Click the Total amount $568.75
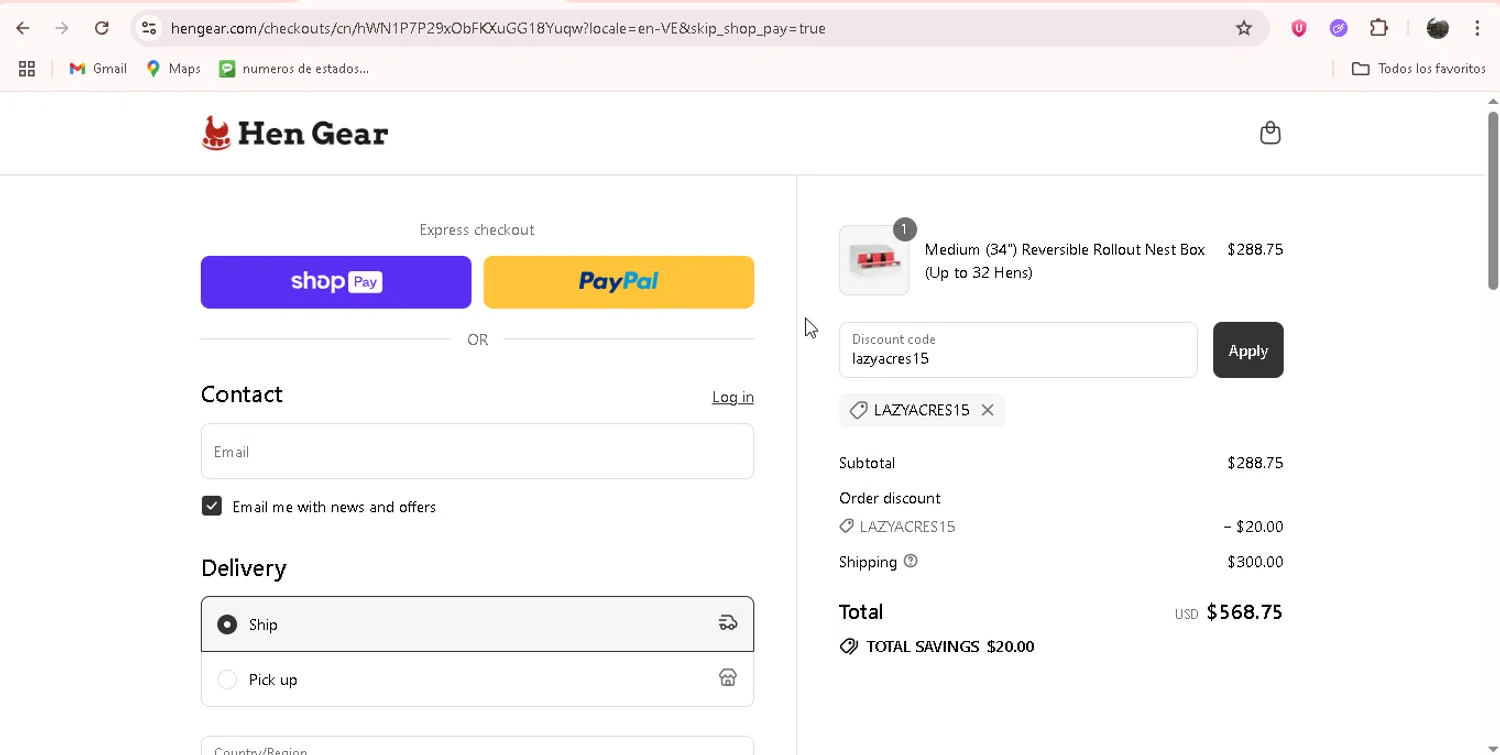The width and height of the screenshot is (1500, 755). click(x=1244, y=612)
